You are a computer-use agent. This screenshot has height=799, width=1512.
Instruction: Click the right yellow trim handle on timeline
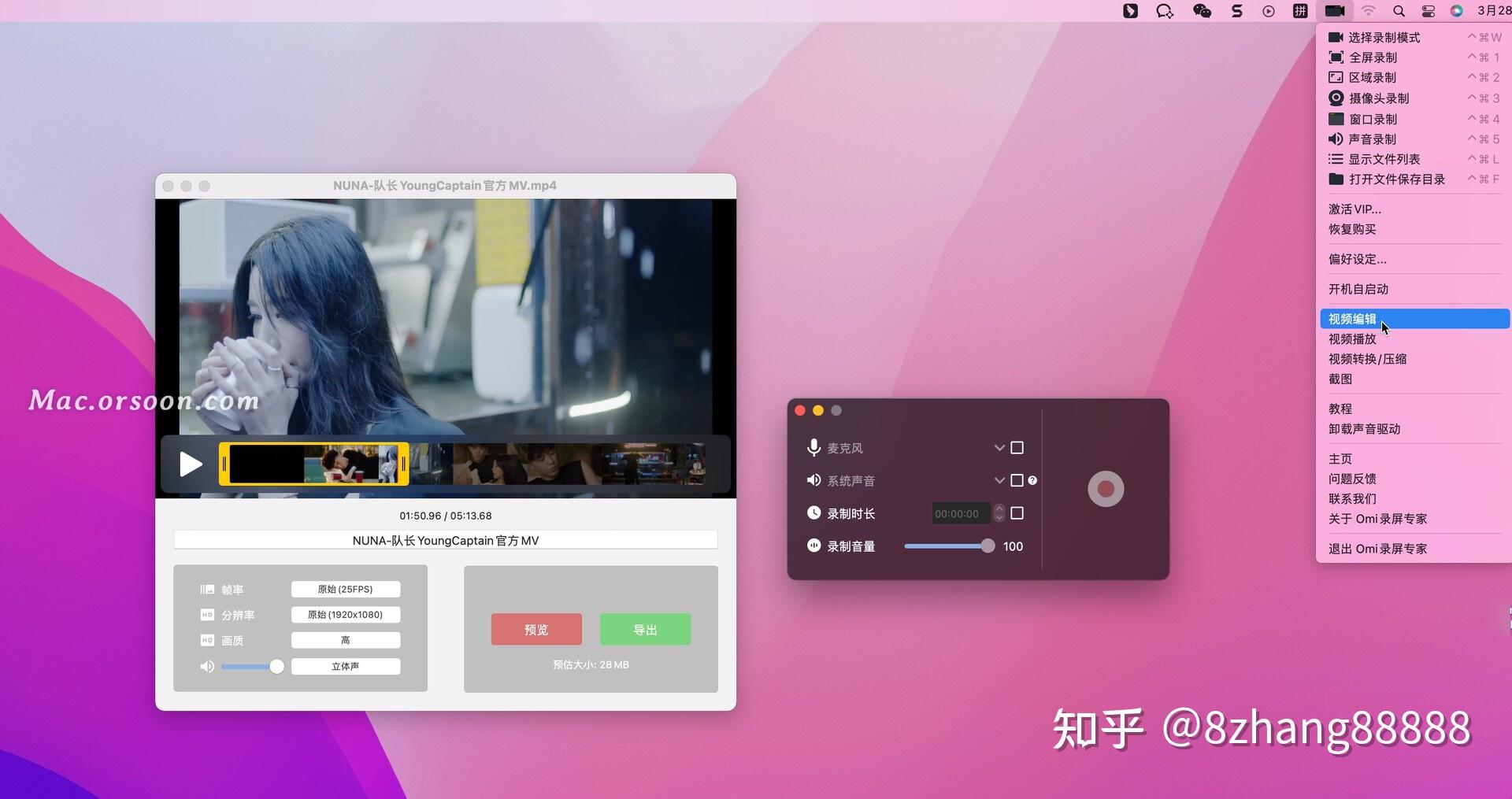tap(403, 464)
